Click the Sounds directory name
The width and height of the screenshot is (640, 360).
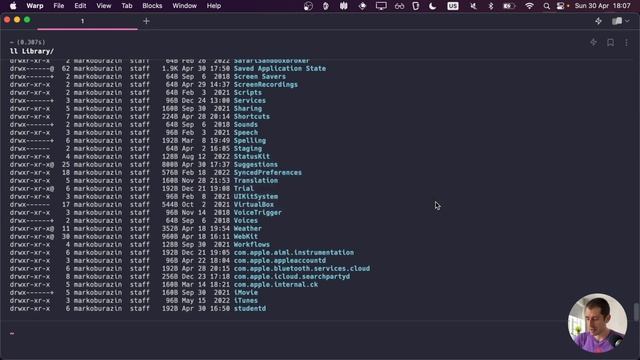tap(246, 124)
